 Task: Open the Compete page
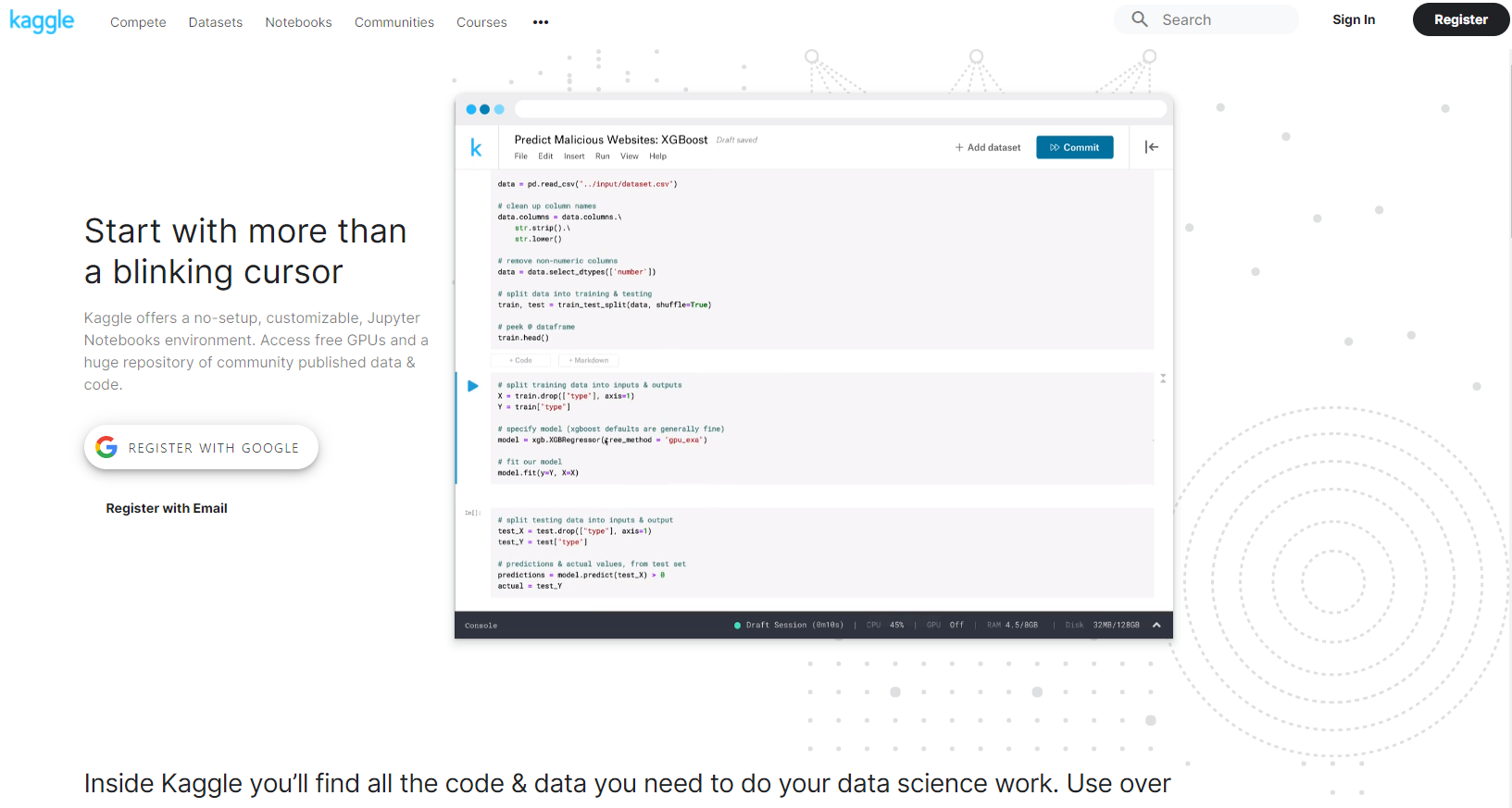138,22
